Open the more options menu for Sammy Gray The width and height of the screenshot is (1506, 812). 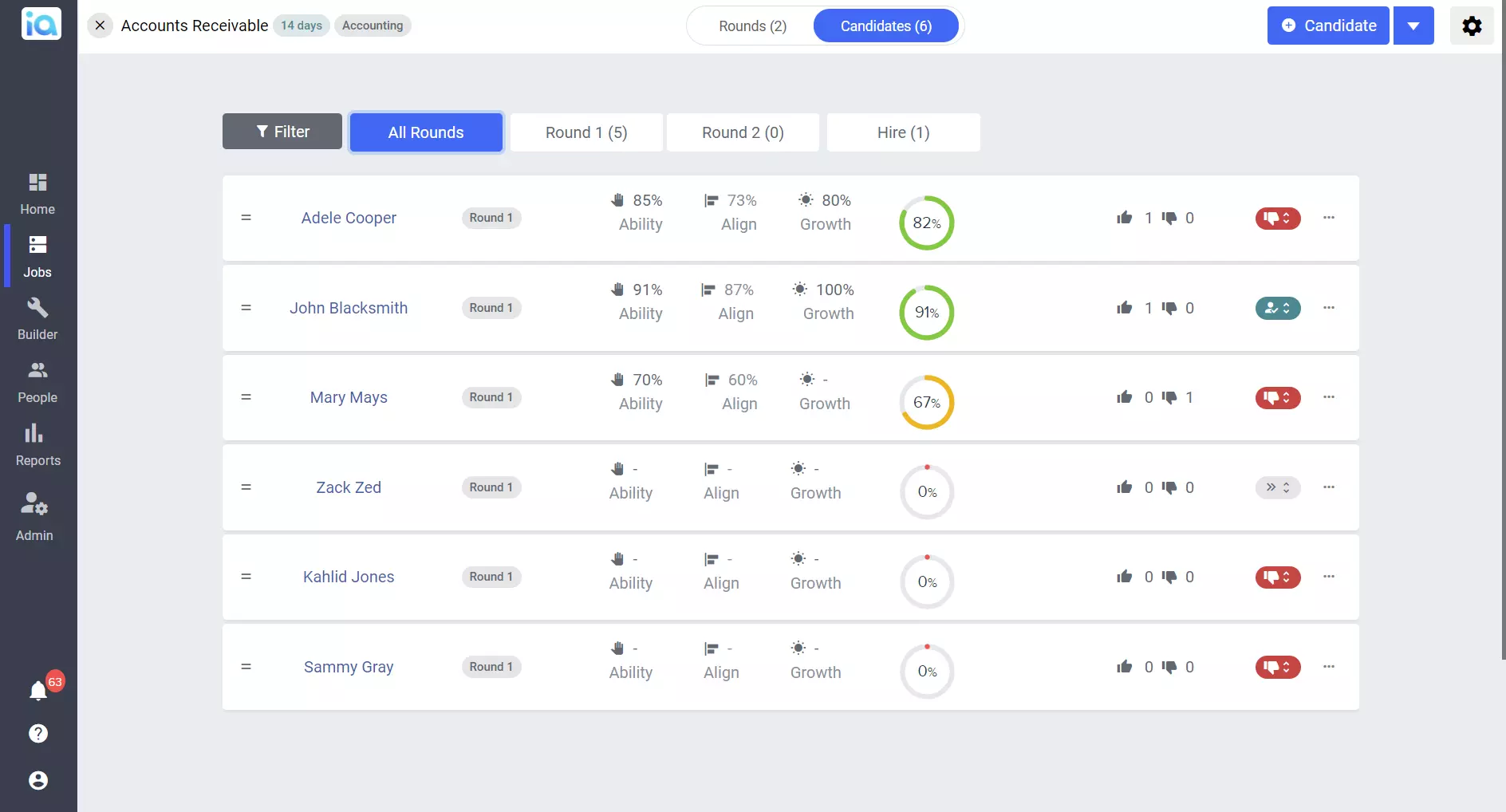1329,667
